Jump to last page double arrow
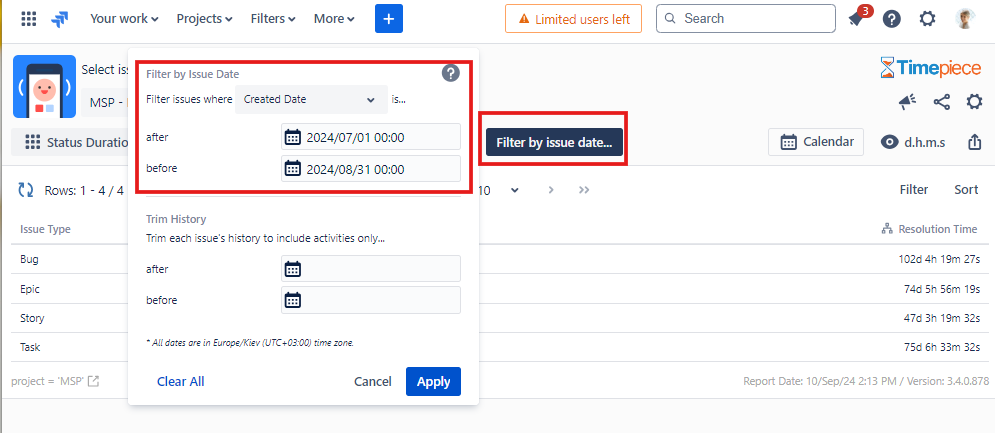Viewport: 995px width, 433px height. pyautogui.click(x=584, y=190)
